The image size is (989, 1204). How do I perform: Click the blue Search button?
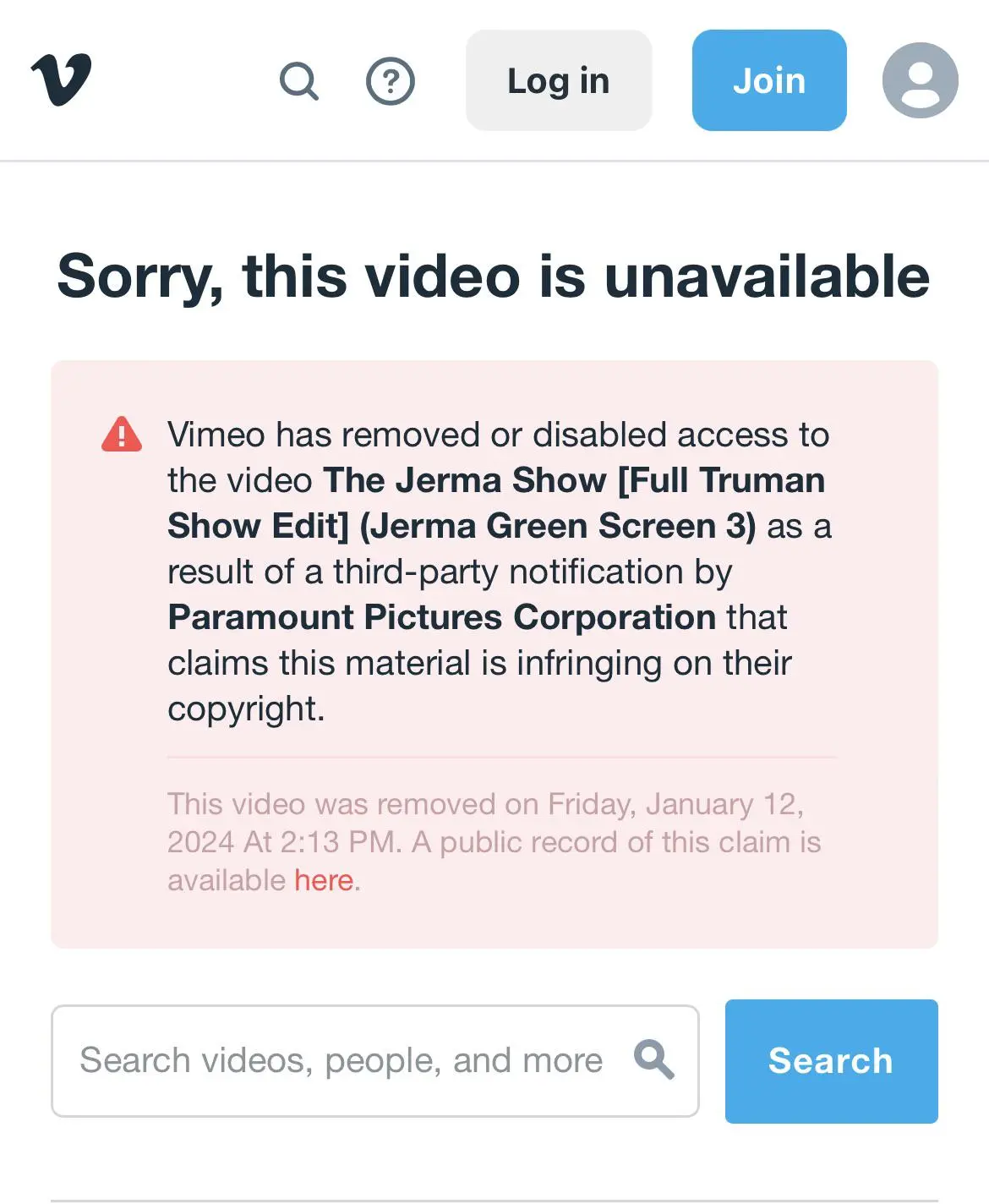831,1061
